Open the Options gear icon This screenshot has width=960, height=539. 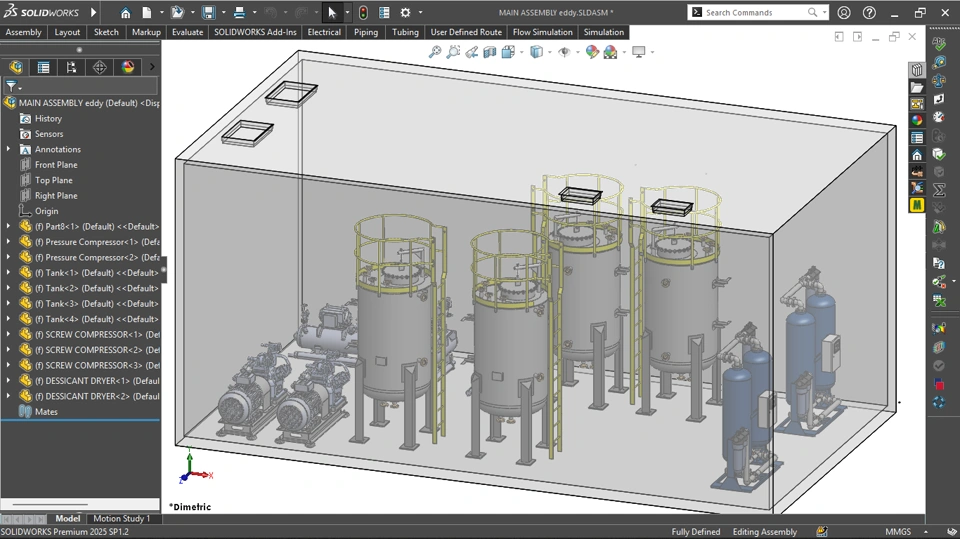pyautogui.click(x=405, y=13)
